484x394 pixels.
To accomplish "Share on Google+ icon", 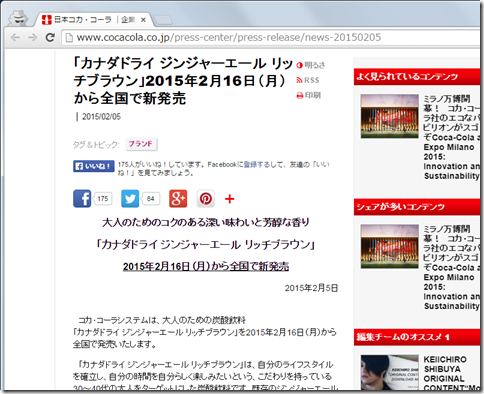I will (x=178, y=199).
